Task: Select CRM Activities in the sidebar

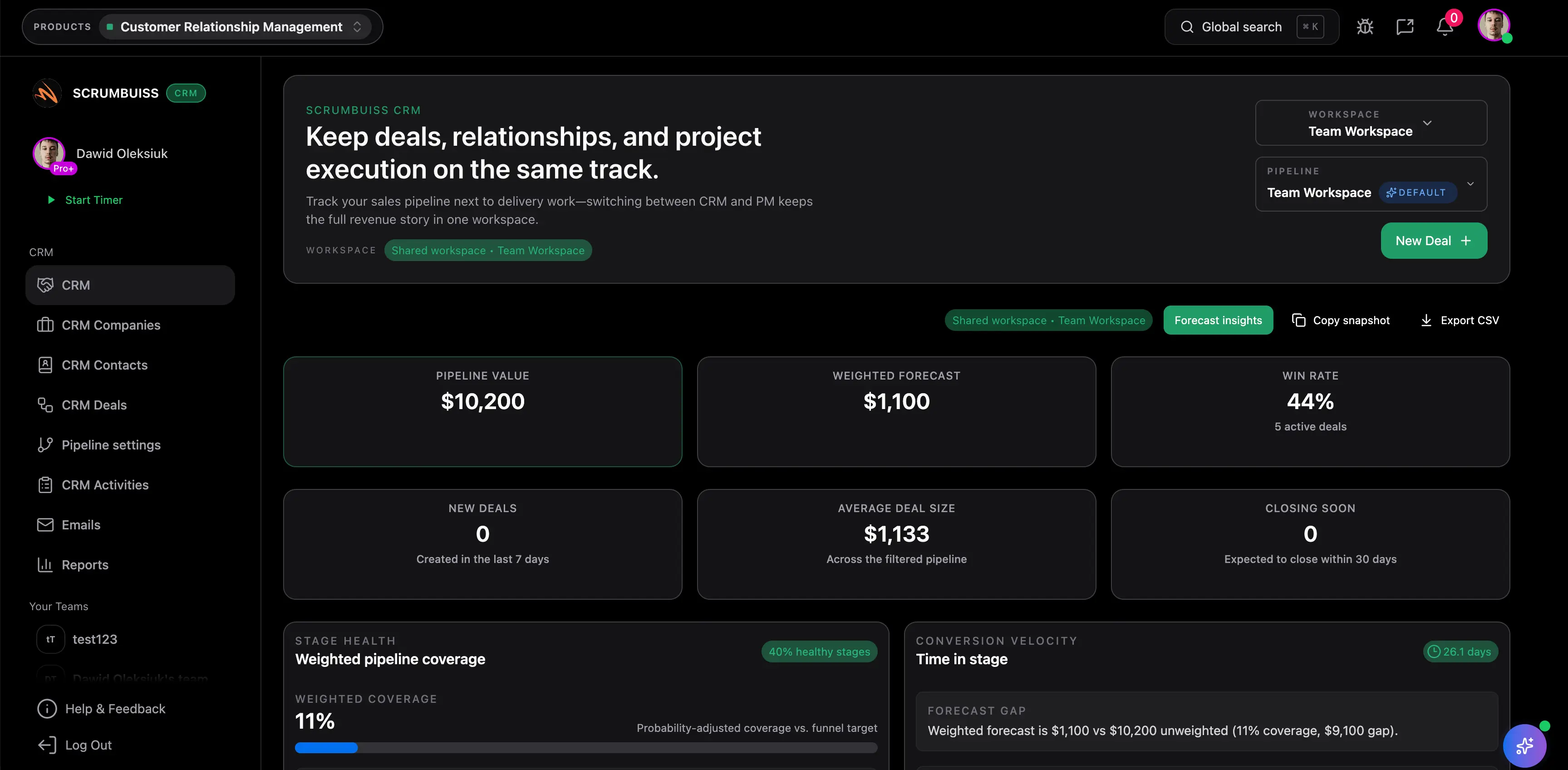Action: tap(46, 484)
